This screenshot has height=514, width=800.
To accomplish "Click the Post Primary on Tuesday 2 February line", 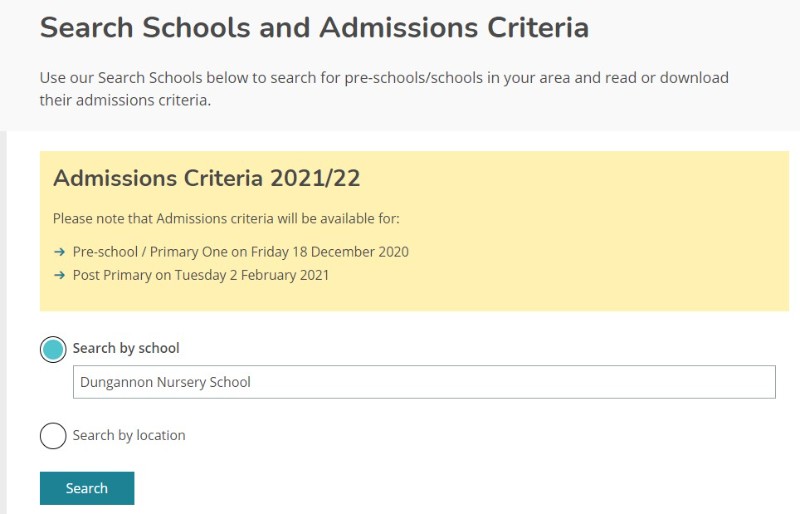I will click(x=200, y=275).
